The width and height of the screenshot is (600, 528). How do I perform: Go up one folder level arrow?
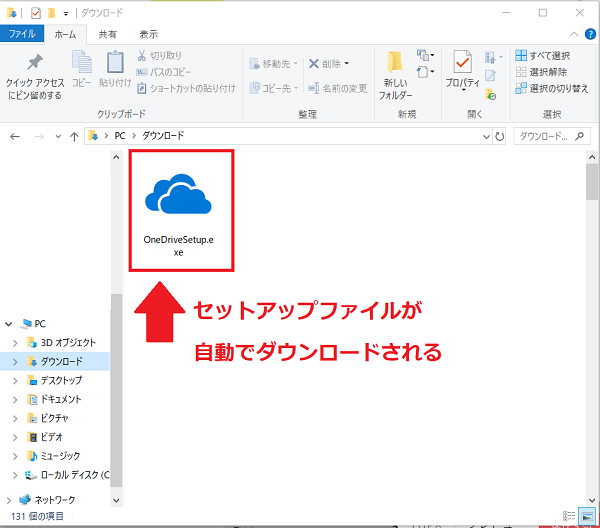pos(74,136)
